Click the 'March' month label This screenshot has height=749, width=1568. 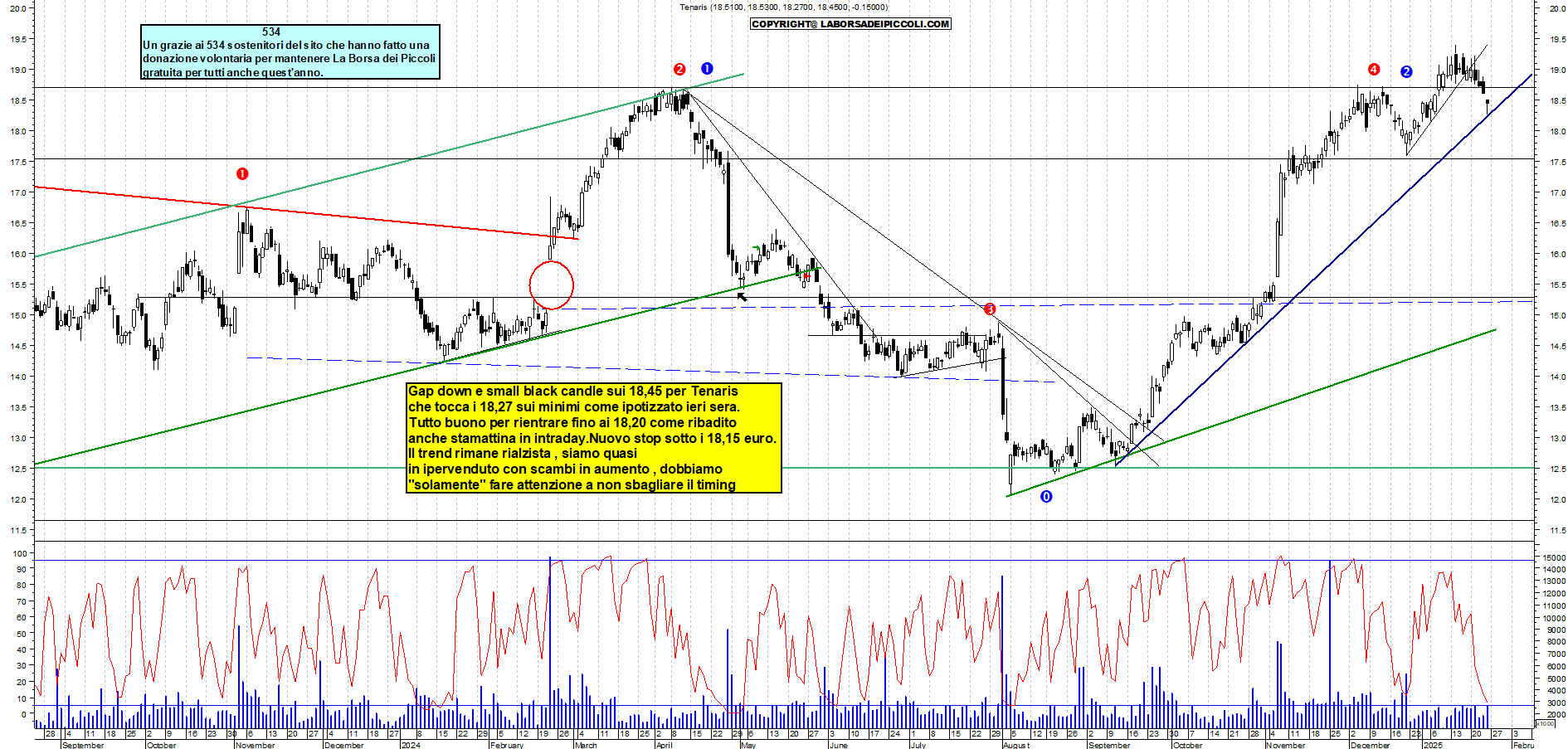click(x=586, y=745)
